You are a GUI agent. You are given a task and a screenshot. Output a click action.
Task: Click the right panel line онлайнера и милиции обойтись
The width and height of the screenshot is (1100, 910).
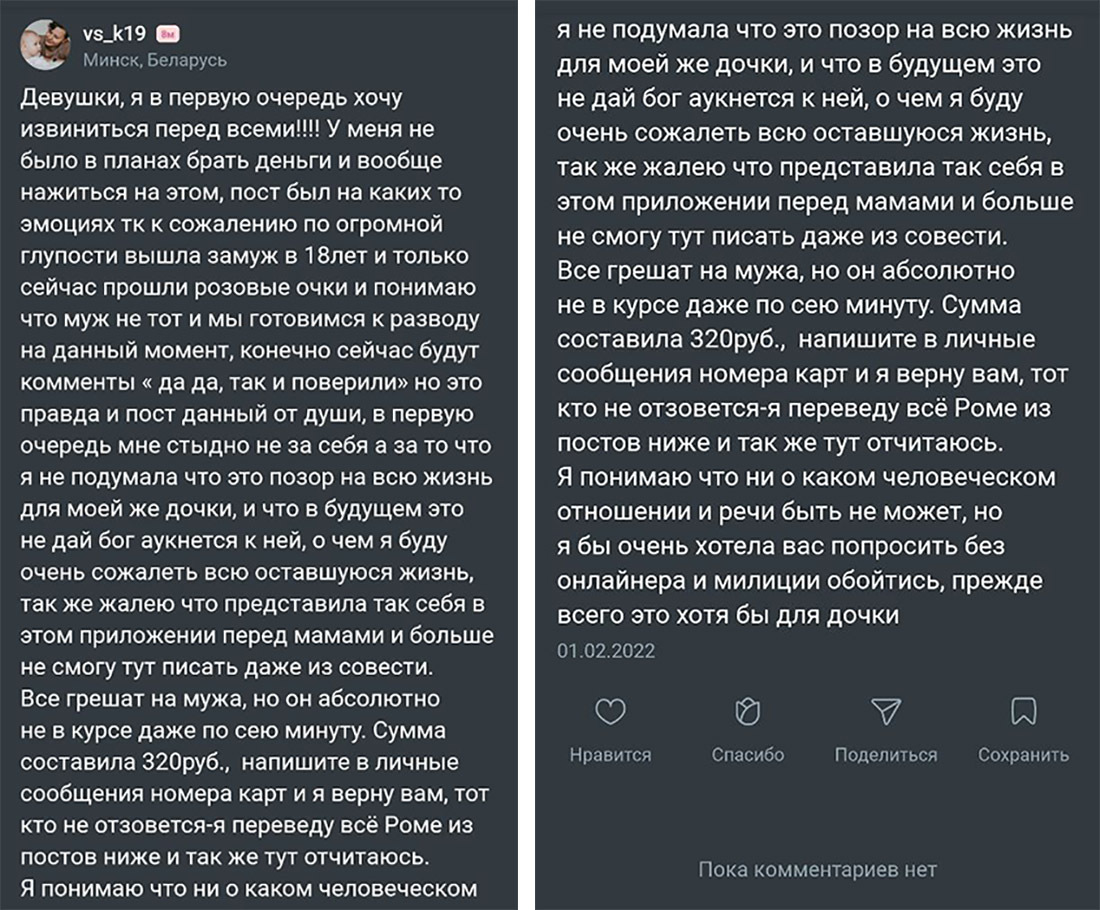tap(800, 581)
